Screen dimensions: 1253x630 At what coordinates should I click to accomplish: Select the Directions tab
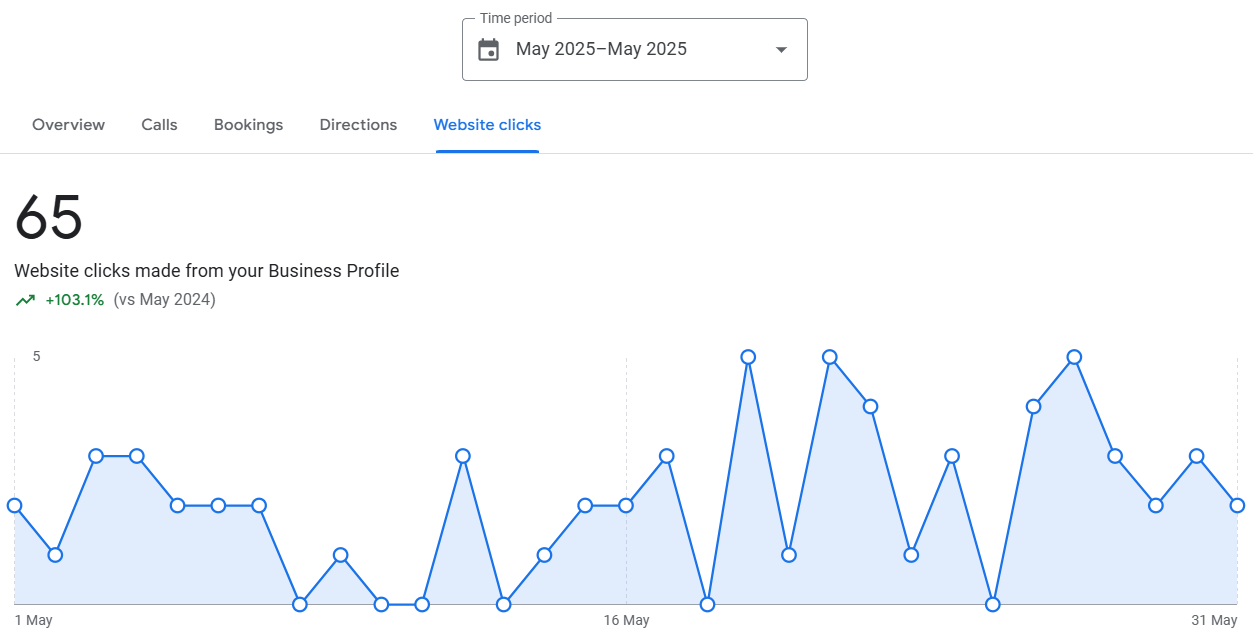tap(358, 125)
